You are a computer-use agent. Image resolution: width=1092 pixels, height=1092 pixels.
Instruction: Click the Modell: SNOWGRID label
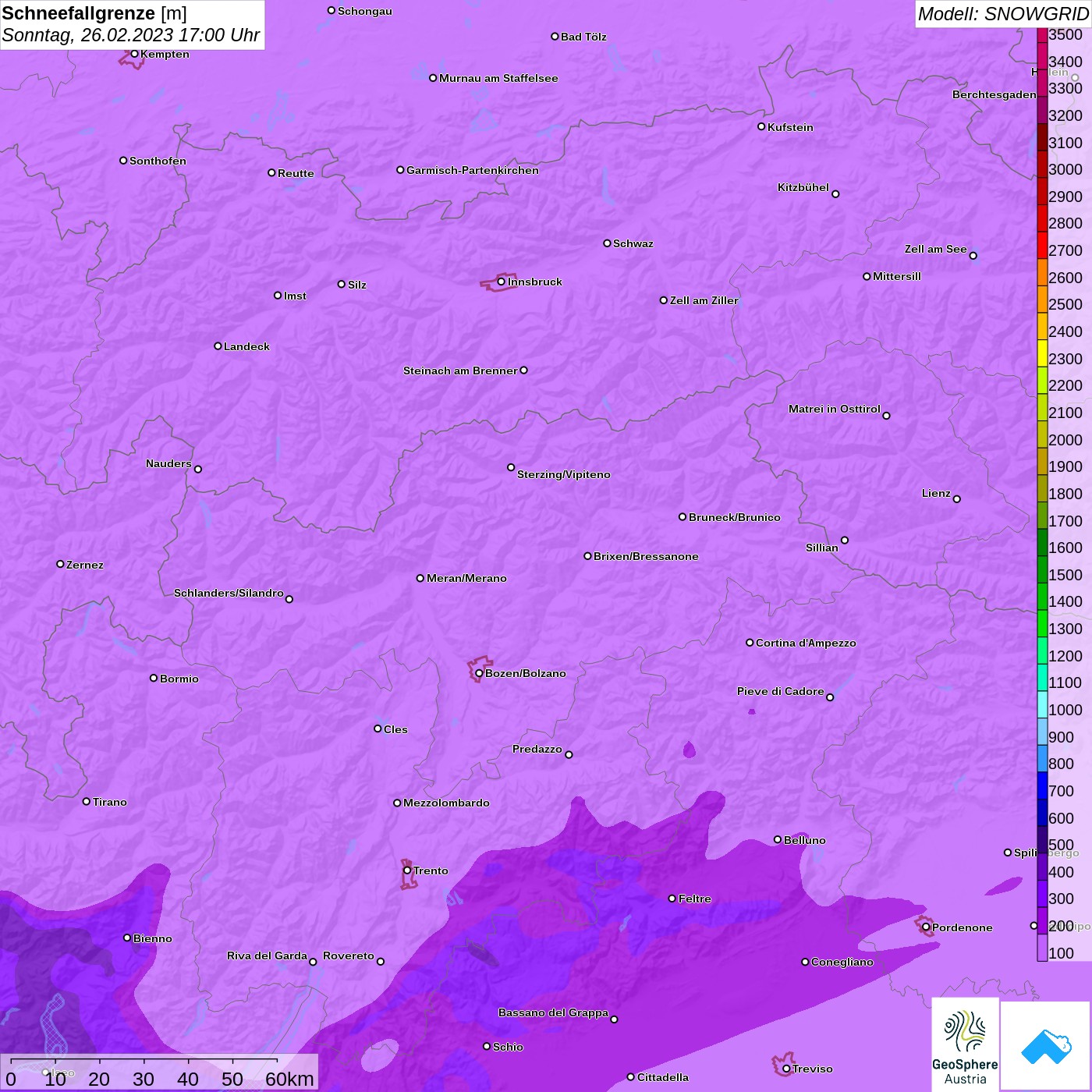coord(1003,14)
